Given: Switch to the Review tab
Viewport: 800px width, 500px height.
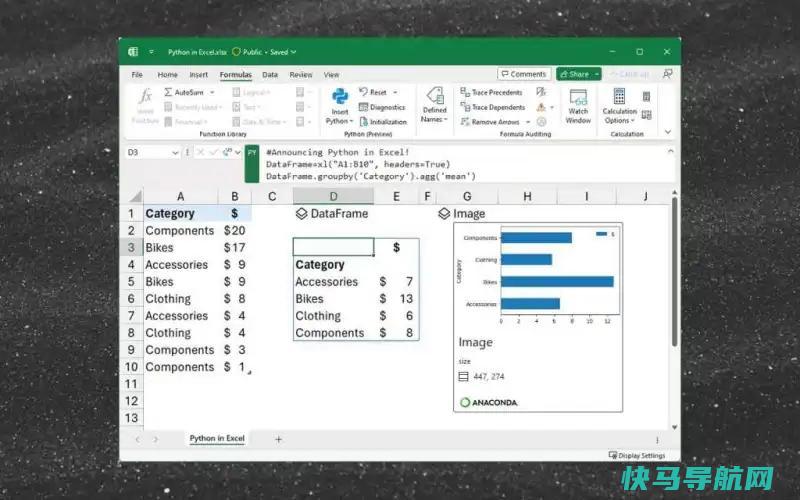Looking at the screenshot, I should [x=301, y=74].
